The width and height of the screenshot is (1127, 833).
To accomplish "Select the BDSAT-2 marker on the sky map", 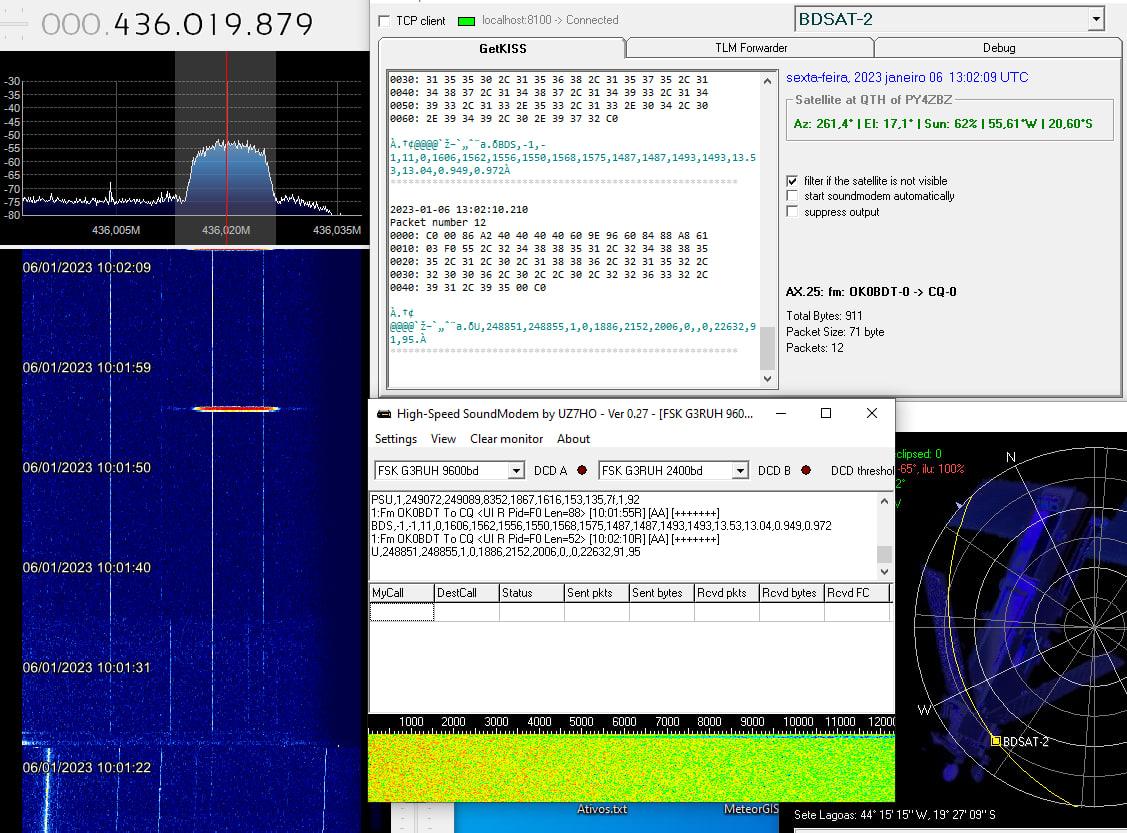I will point(995,741).
